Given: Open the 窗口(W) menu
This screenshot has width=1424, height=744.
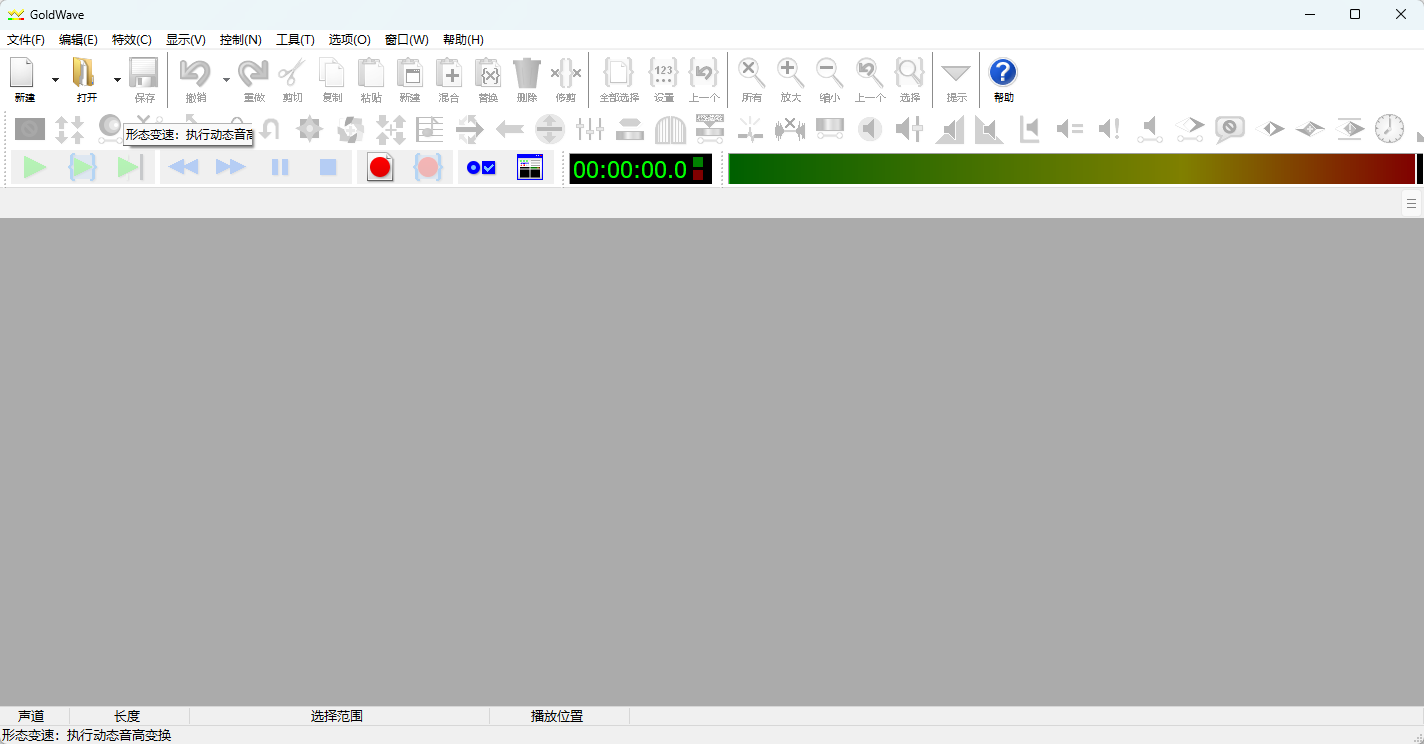Looking at the screenshot, I should coord(407,40).
